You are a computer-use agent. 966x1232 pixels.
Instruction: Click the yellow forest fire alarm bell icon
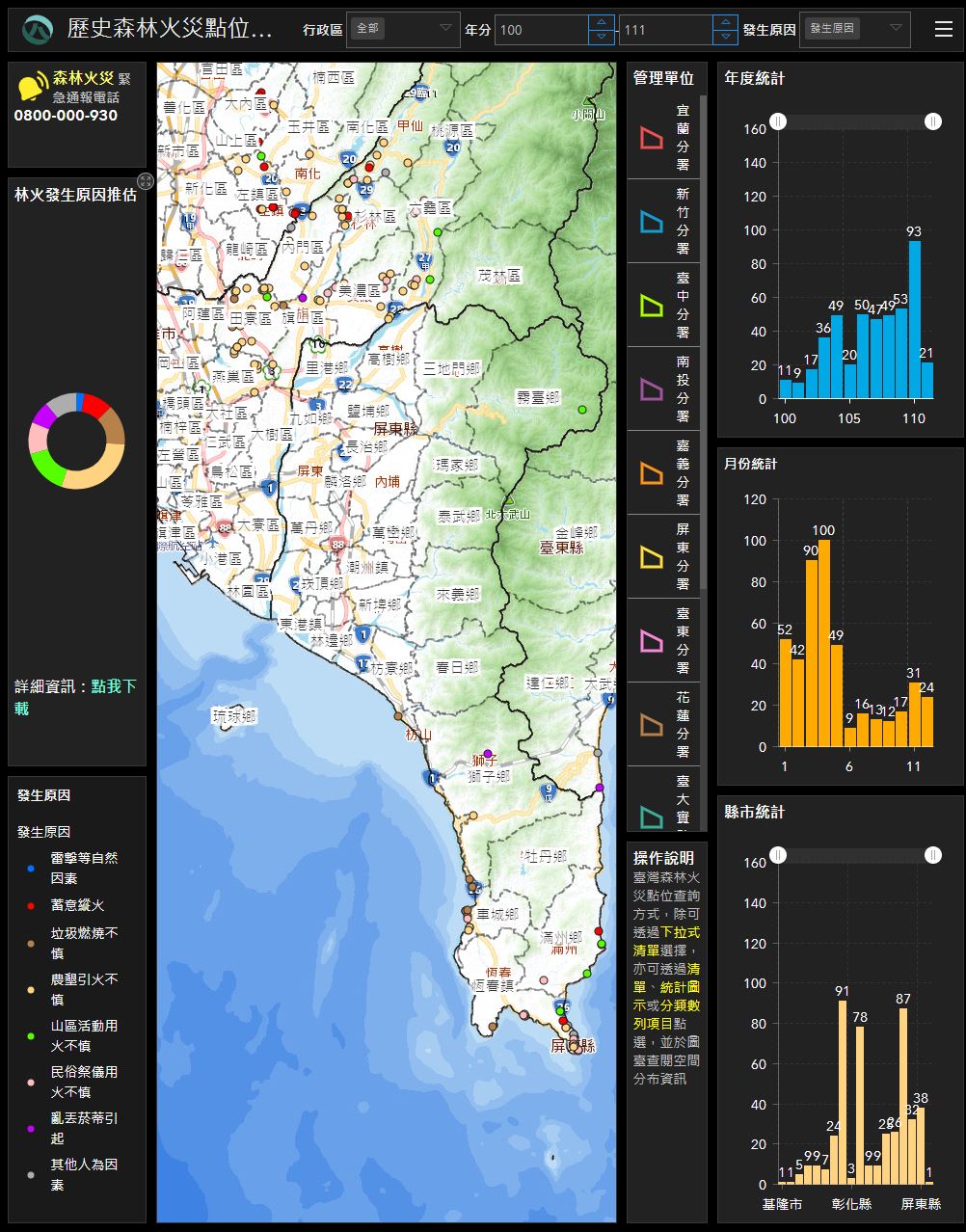(32, 87)
